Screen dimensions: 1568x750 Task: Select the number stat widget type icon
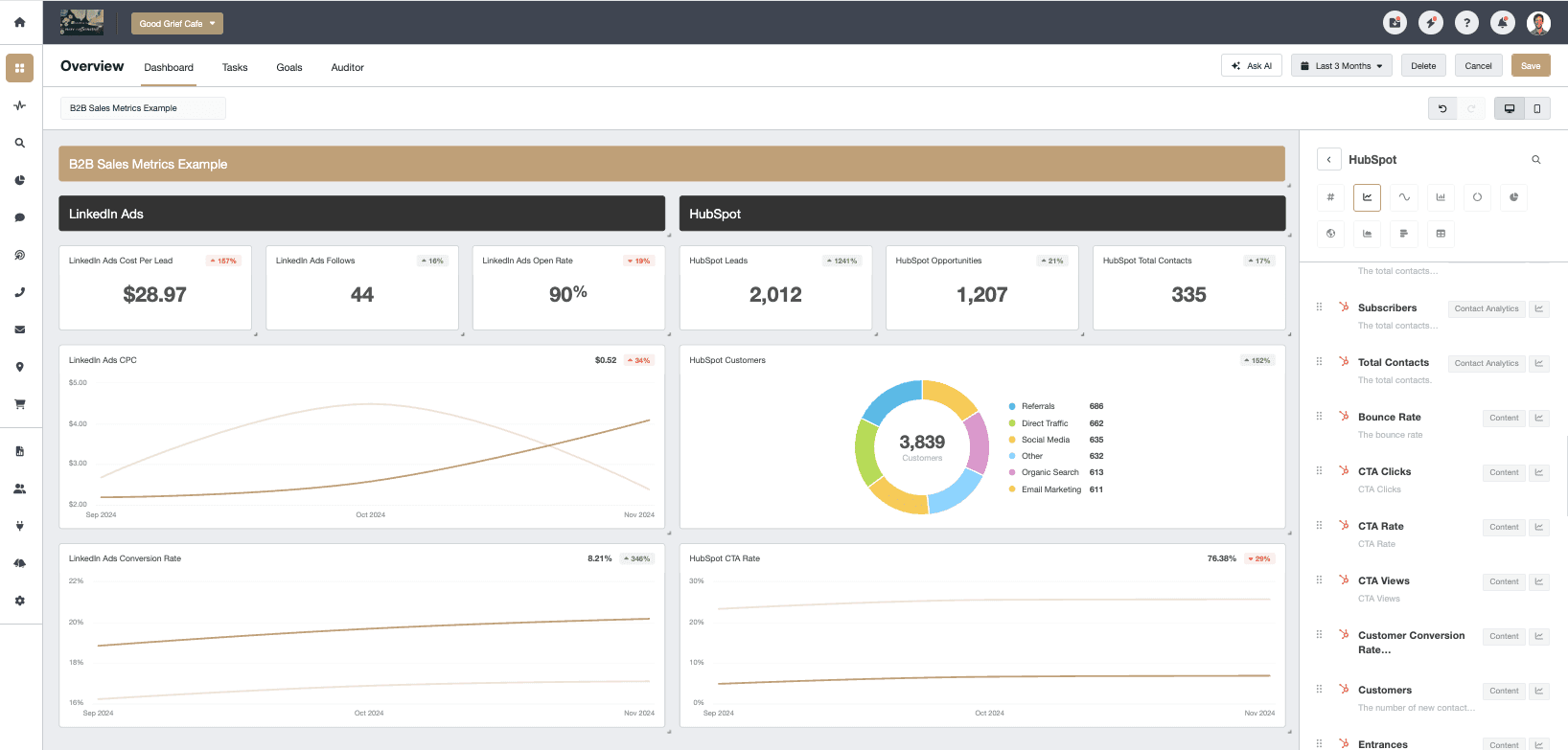(x=1330, y=197)
